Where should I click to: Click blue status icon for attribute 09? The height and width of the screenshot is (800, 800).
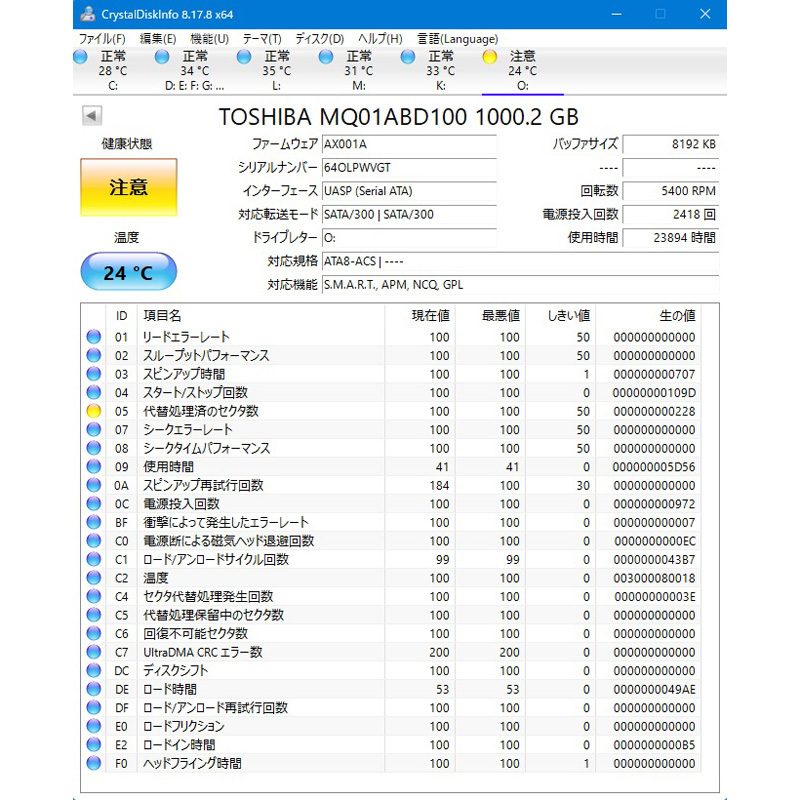[94, 467]
